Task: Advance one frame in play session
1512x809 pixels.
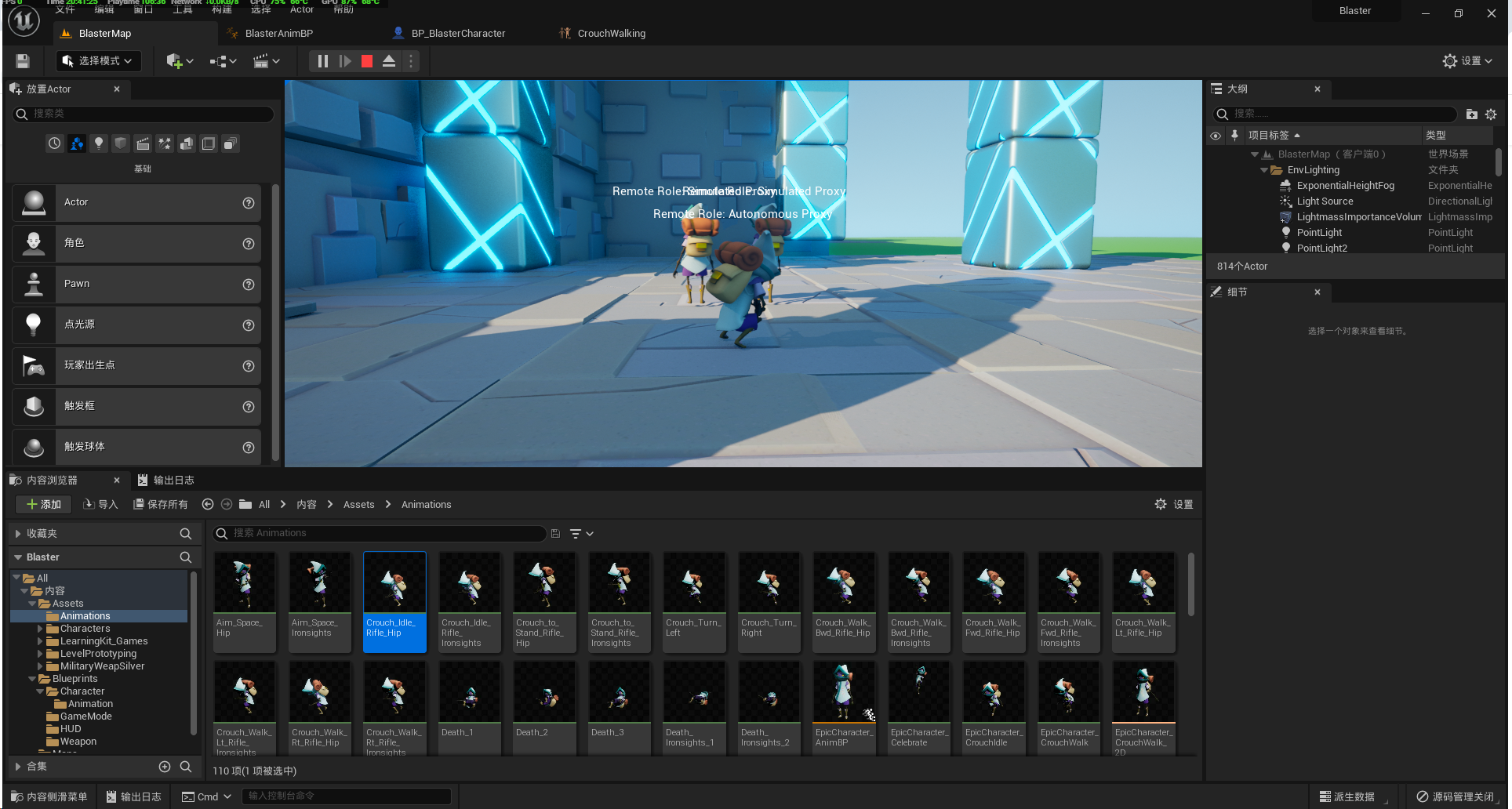Action: click(345, 61)
